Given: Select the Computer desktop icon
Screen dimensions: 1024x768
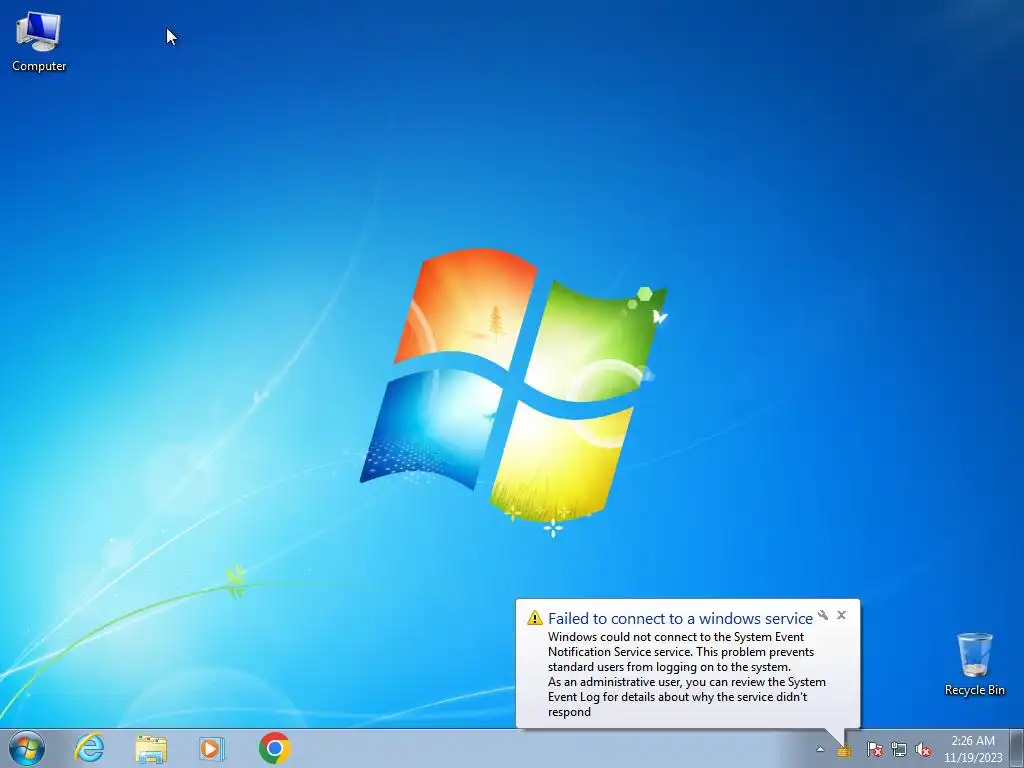Looking at the screenshot, I should coord(39,43).
